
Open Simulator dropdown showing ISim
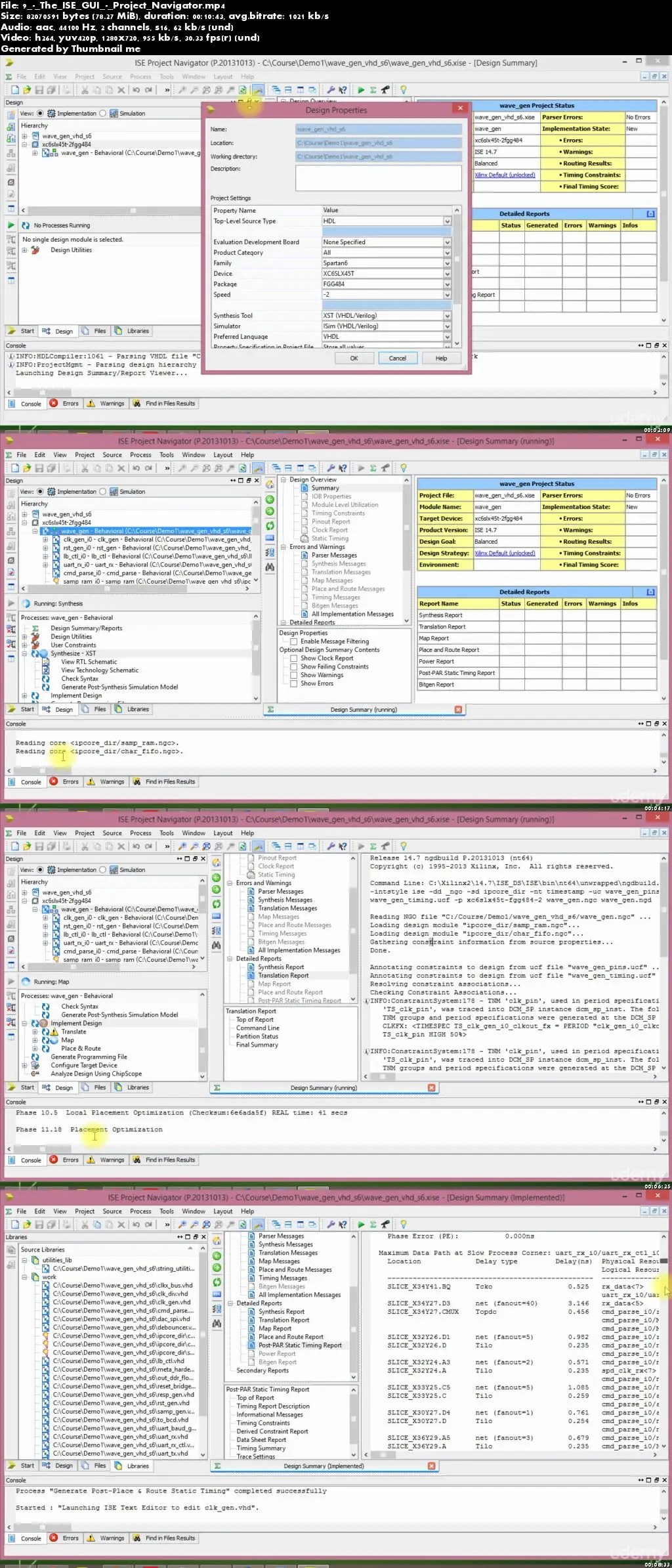tap(448, 326)
